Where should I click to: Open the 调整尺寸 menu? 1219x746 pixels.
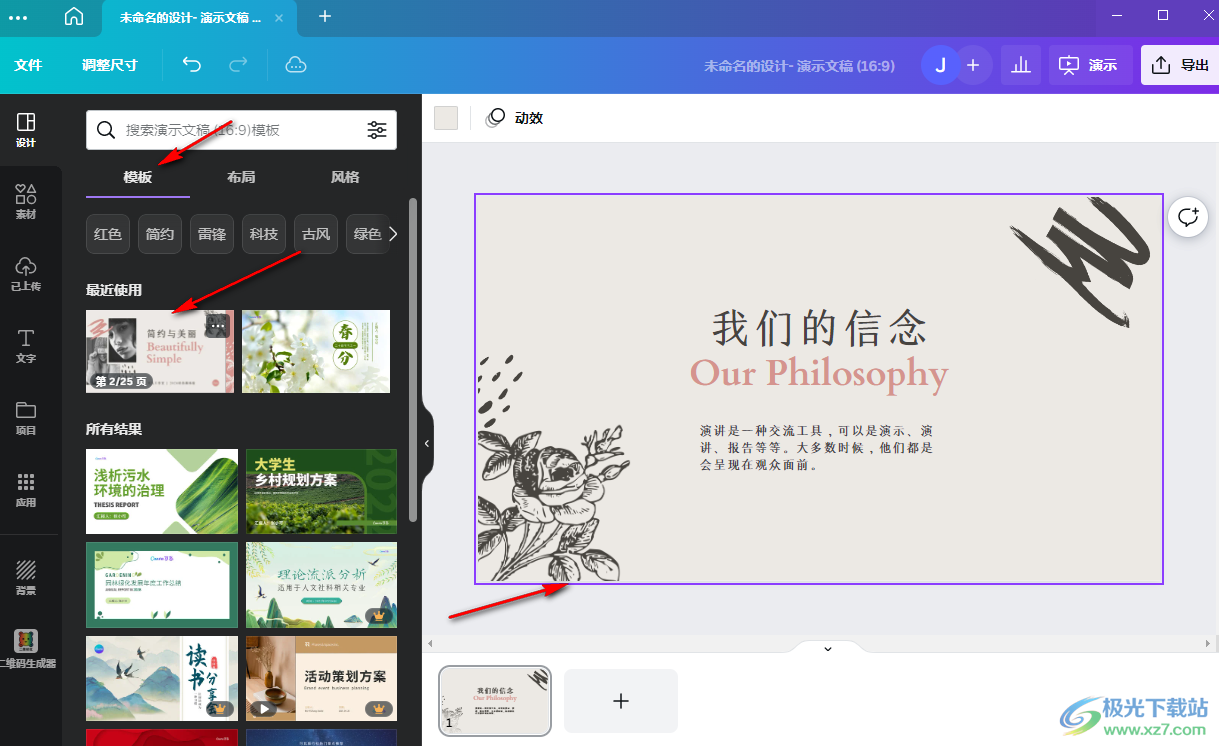(110, 65)
